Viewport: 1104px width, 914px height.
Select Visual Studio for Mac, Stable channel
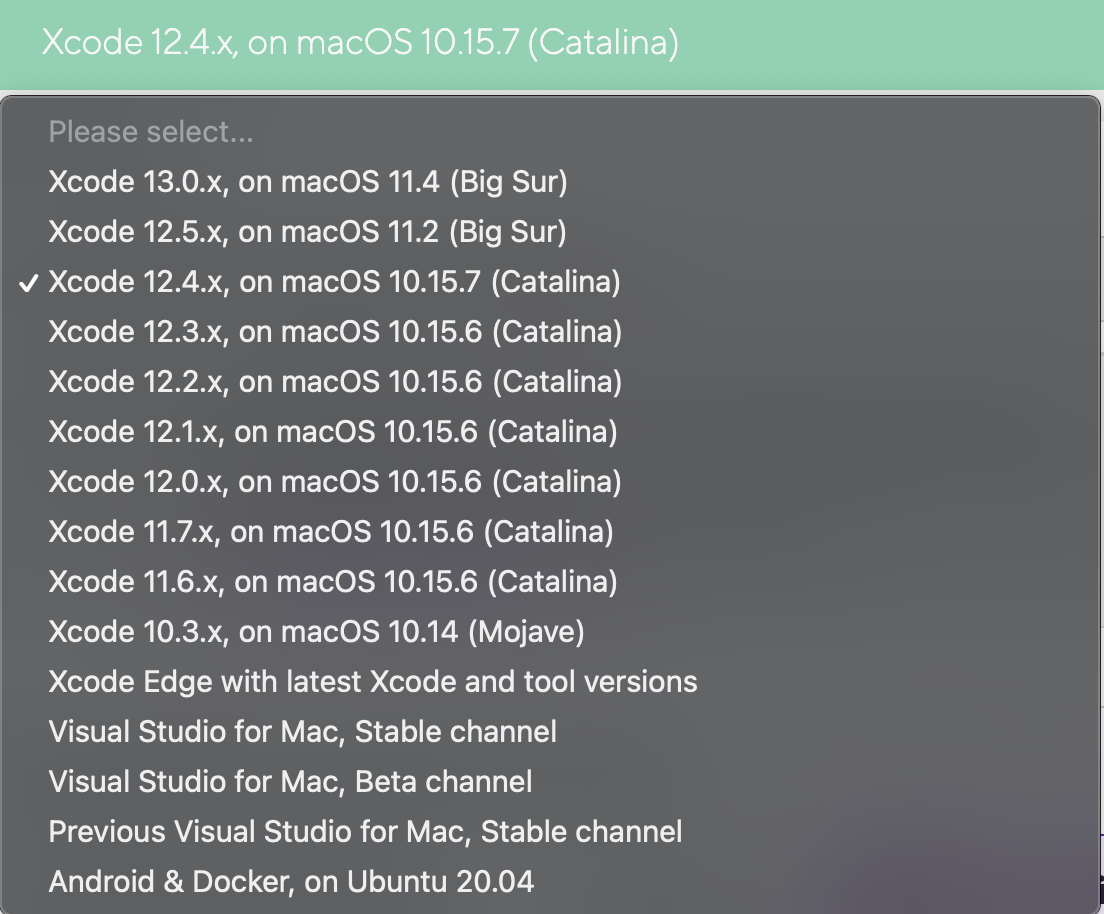(x=302, y=732)
